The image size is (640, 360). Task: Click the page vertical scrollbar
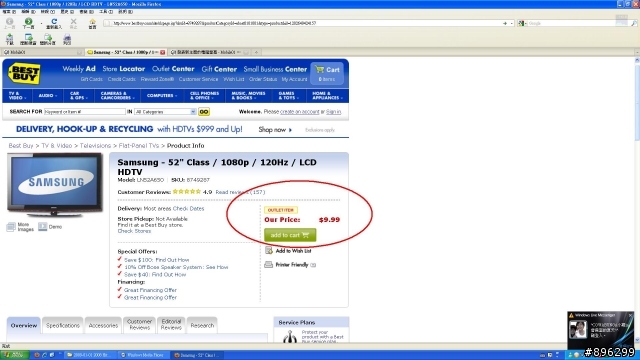click(637, 200)
